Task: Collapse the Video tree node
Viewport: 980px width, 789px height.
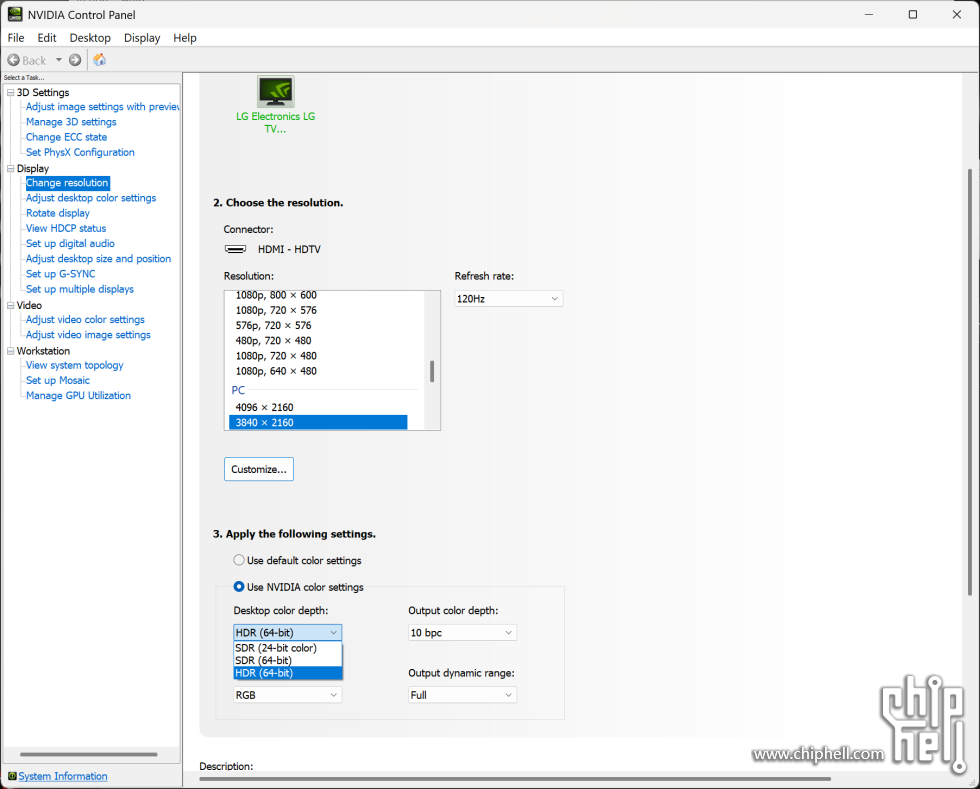Action: point(10,305)
